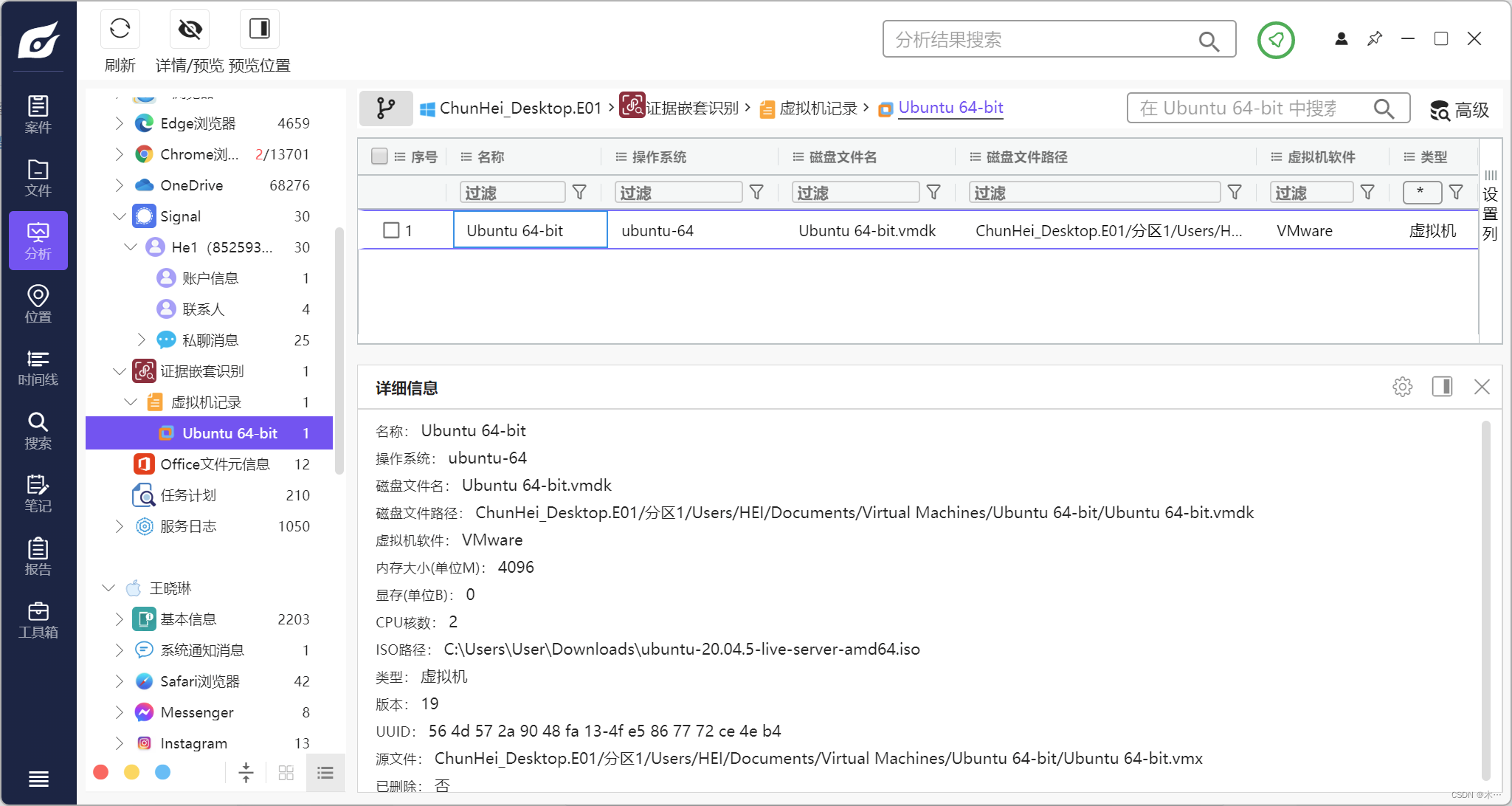This screenshot has height=806, width=1512.
Task: Click the preview position (预览位置) icon
Action: tap(259, 30)
